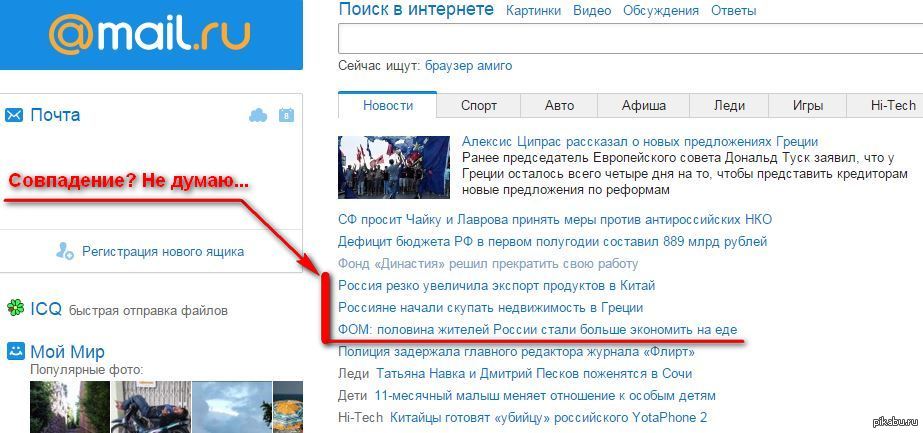This screenshot has width=923, height=433.
Task: Select Ответы search category
Action: pos(733,11)
